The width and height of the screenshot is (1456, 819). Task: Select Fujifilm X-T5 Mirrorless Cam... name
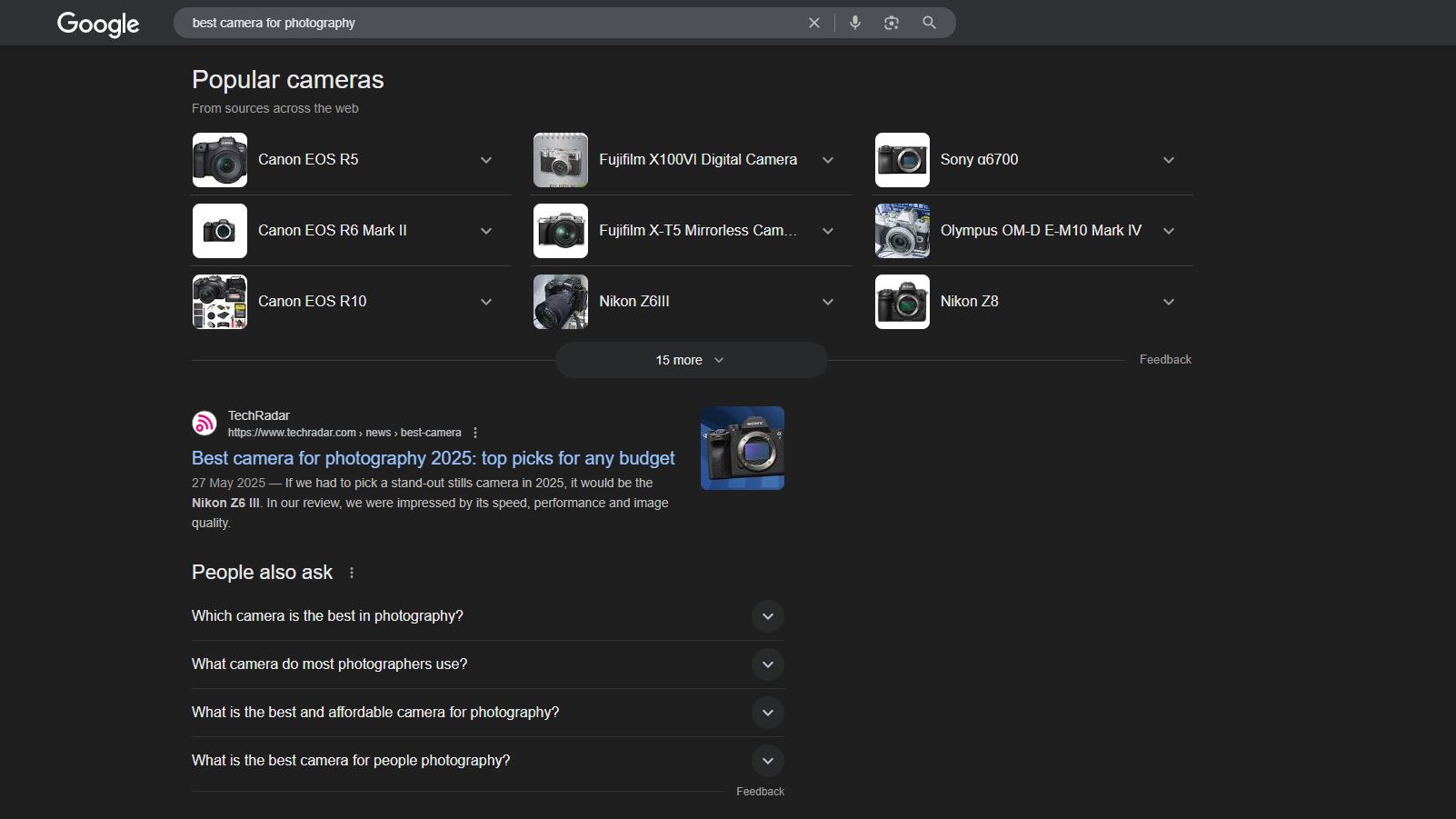(698, 231)
